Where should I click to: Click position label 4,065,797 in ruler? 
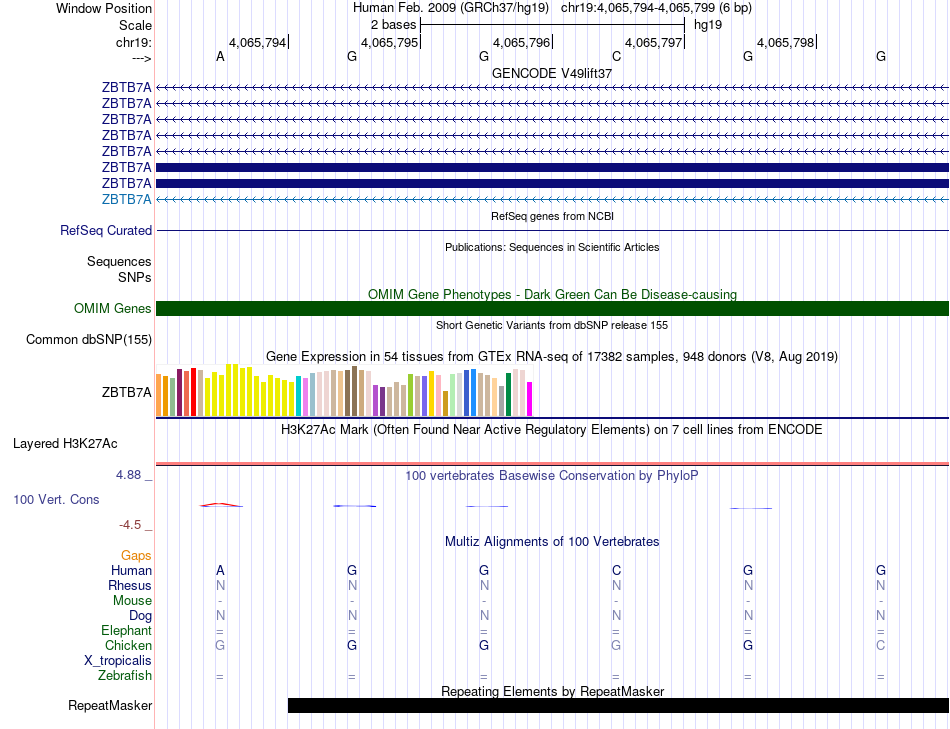pos(654,42)
